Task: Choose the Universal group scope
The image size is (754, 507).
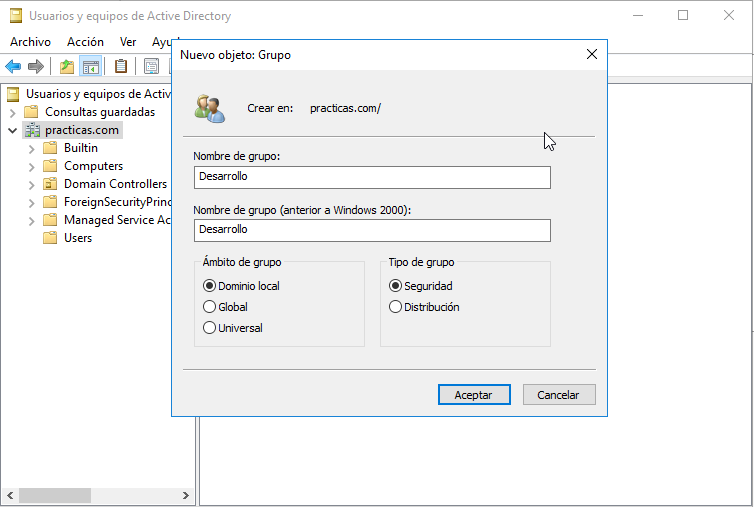Action: pos(209,328)
